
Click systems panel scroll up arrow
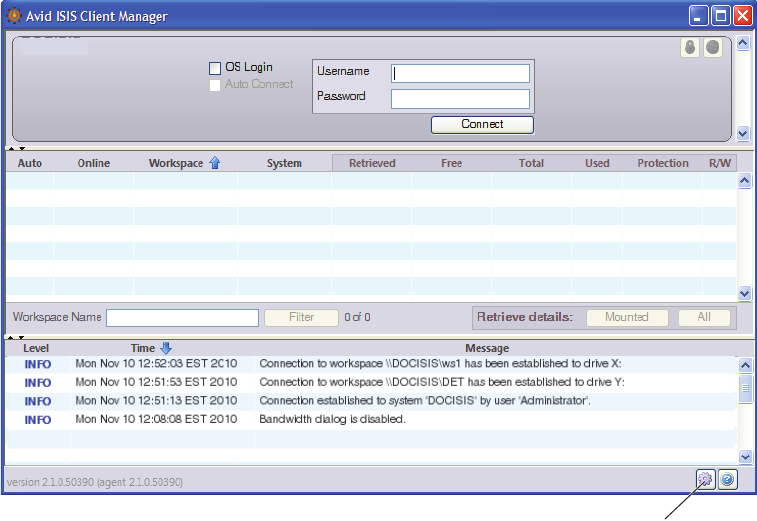(743, 43)
